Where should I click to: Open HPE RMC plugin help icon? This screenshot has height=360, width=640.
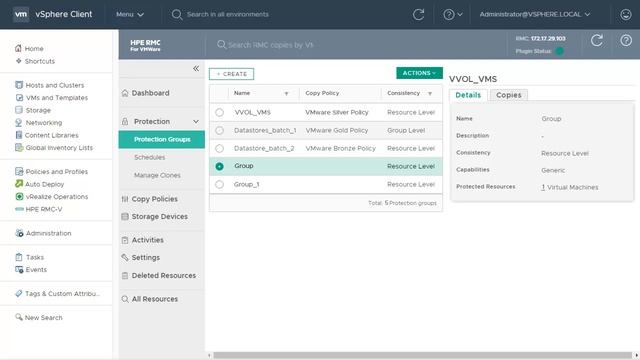click(626, 40)
